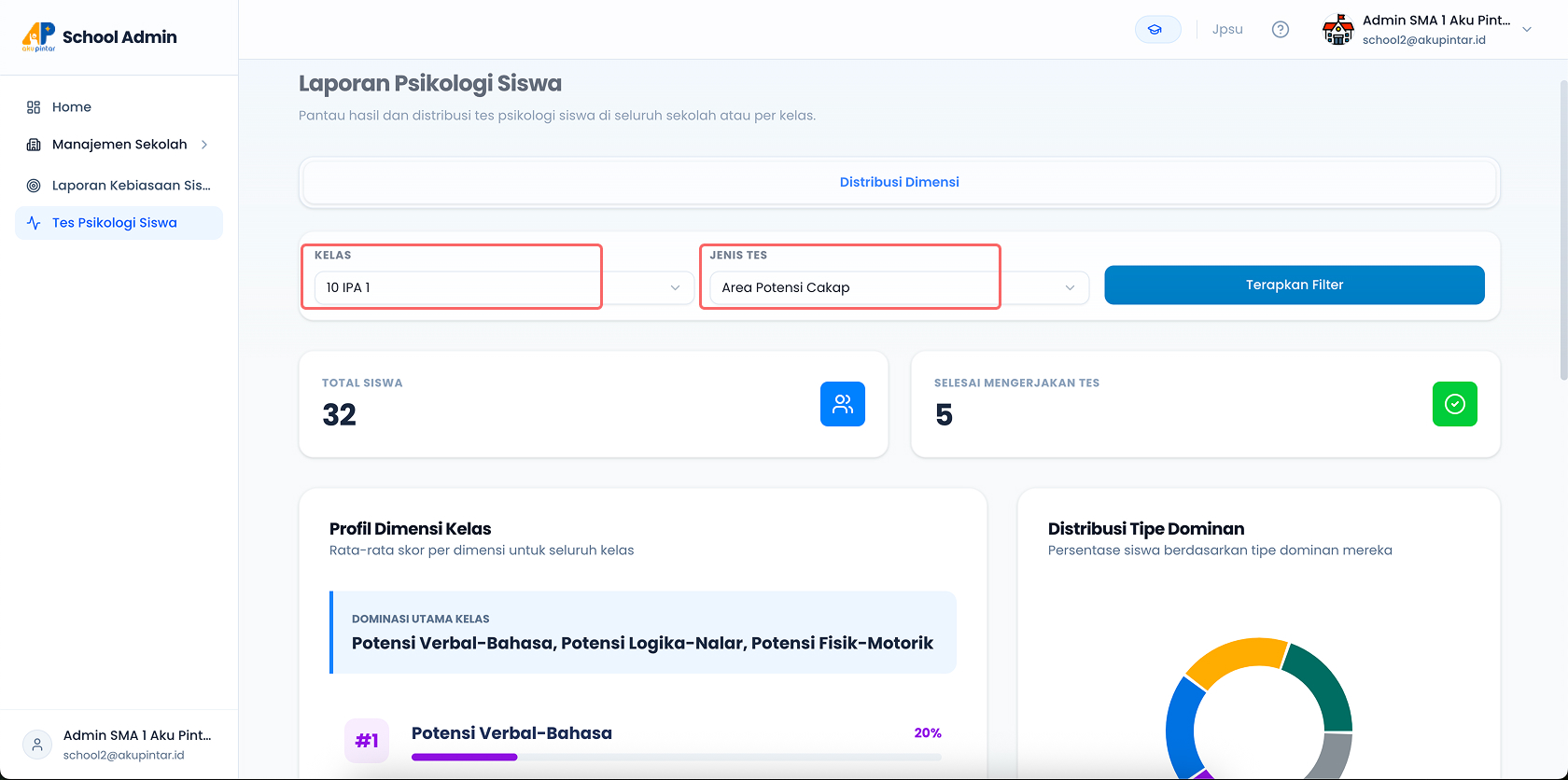Switch to the Distribusi Dimensi tab
Image resolution: width=1568 pixels, height=780 pixels.
899,182
